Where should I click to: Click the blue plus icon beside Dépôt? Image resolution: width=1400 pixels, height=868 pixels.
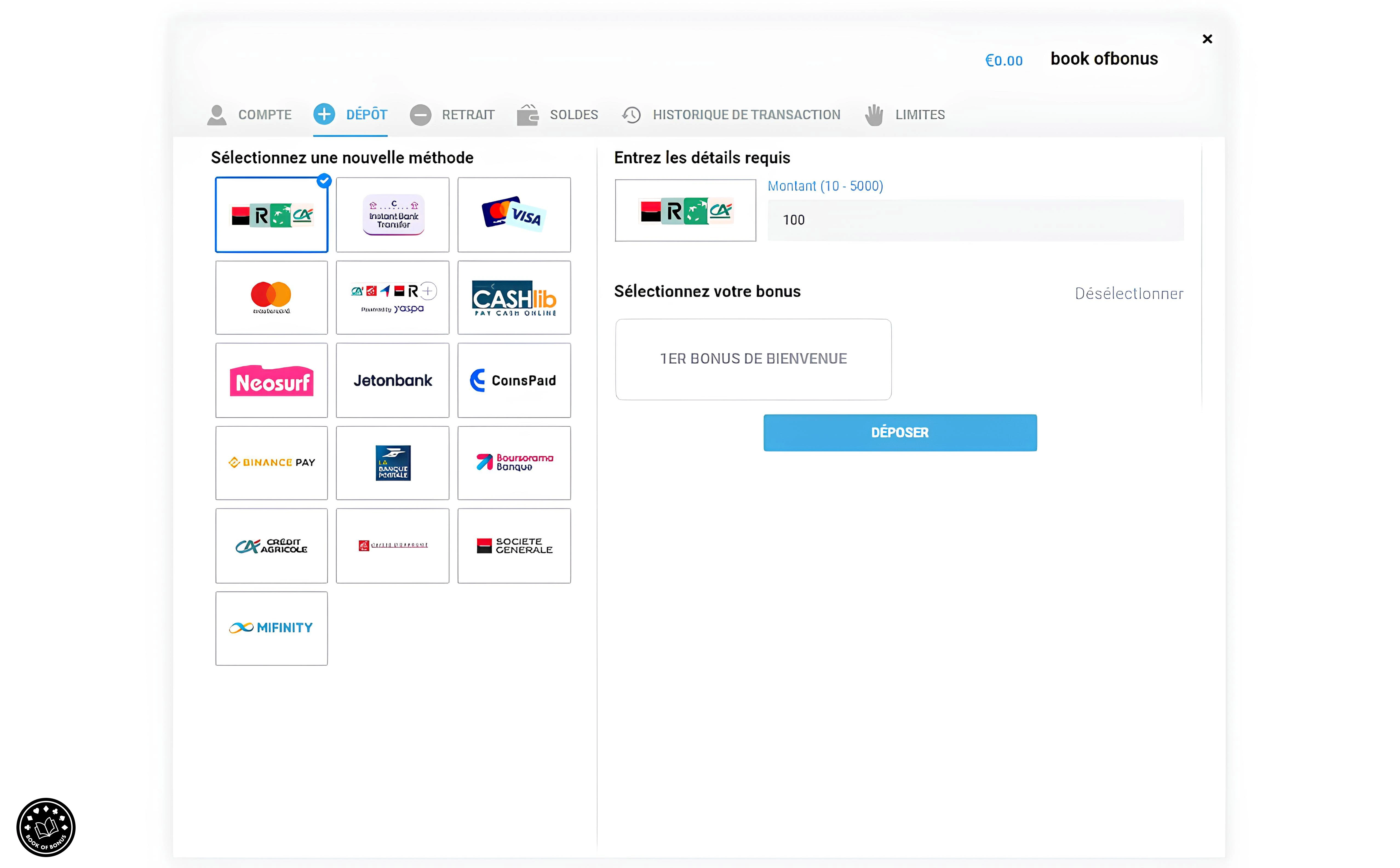tap(324, 114)
